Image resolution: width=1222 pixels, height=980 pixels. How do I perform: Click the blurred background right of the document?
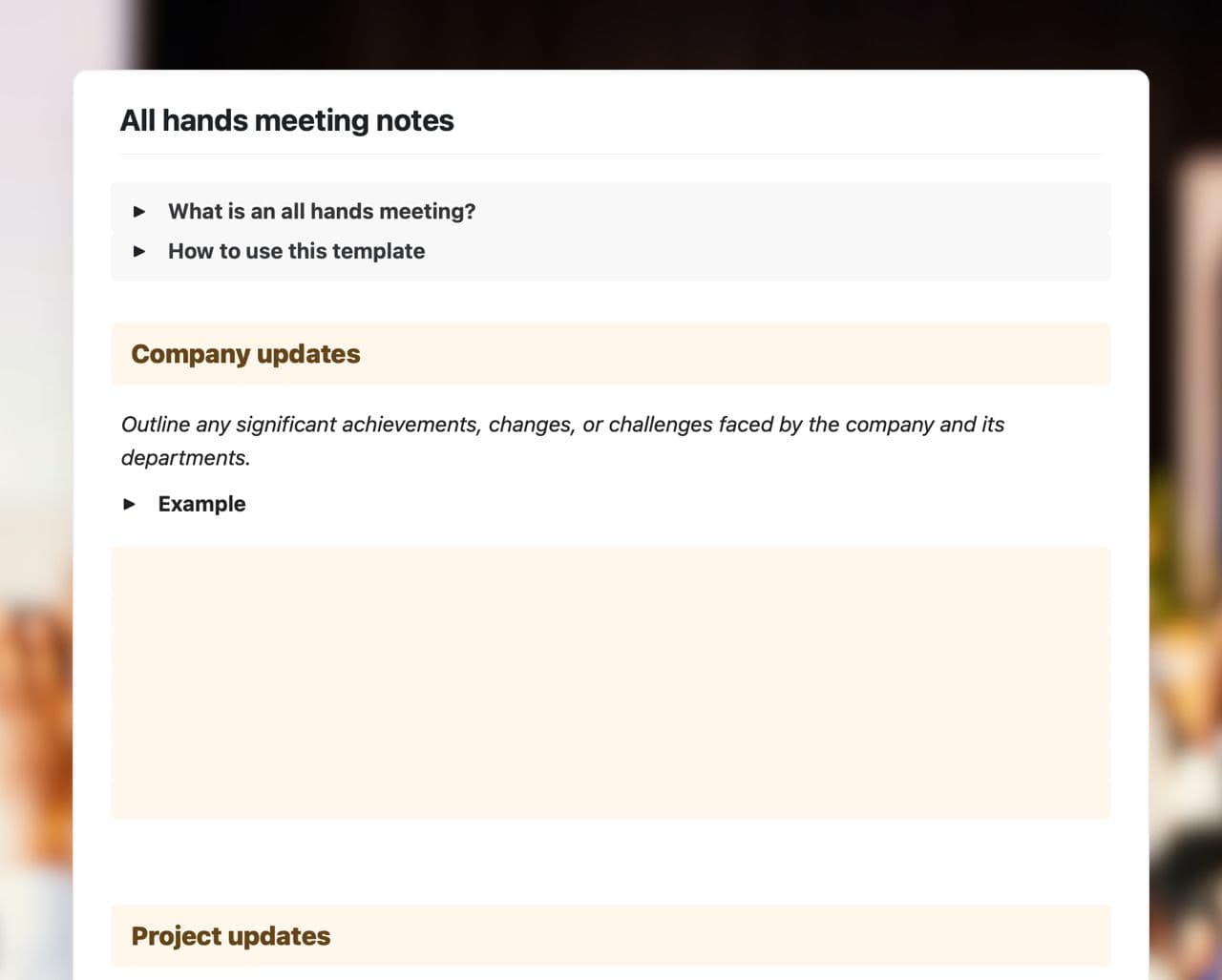[x=1186, y=477]
